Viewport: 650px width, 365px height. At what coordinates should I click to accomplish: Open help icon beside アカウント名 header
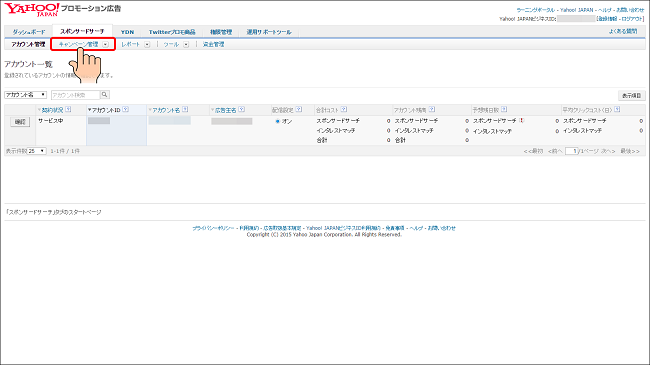point(185,110)
